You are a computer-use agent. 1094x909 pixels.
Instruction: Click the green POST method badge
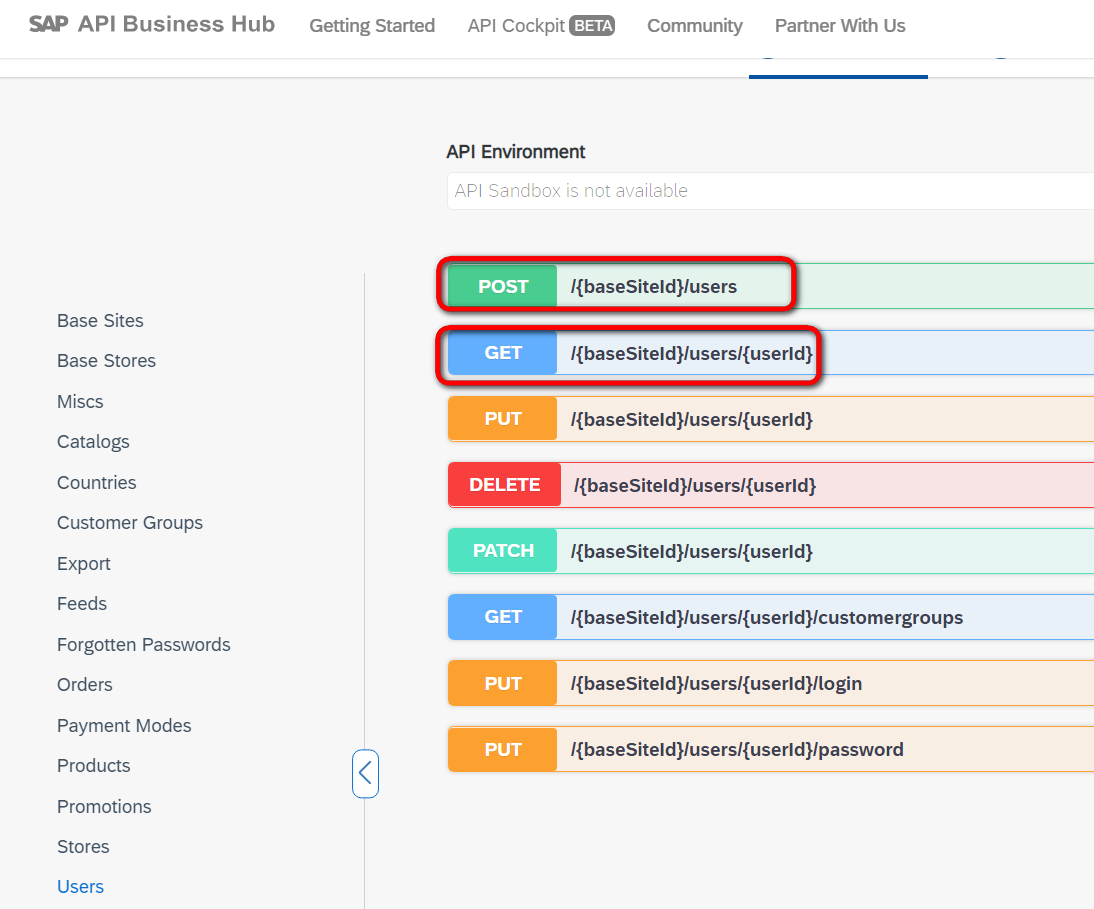pos(502,286)
